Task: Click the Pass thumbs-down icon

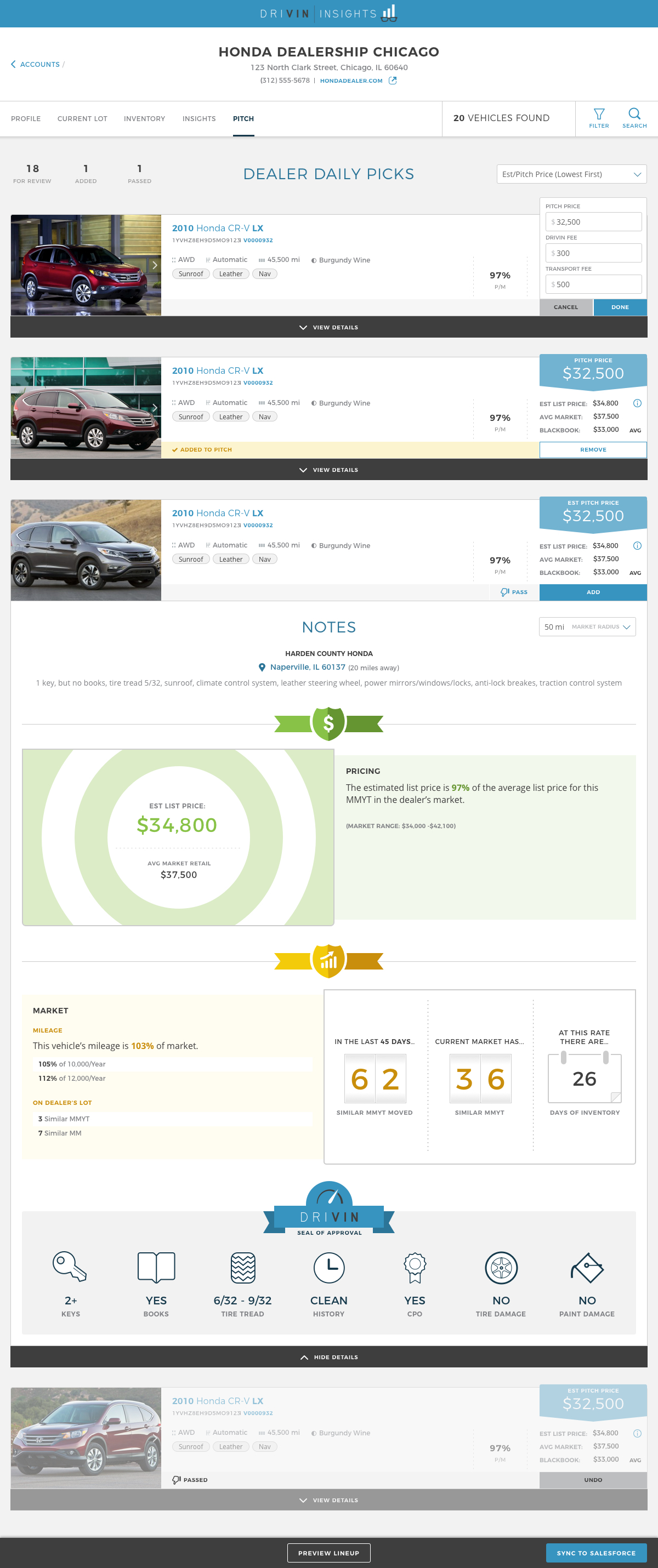Action: [504, 592]
